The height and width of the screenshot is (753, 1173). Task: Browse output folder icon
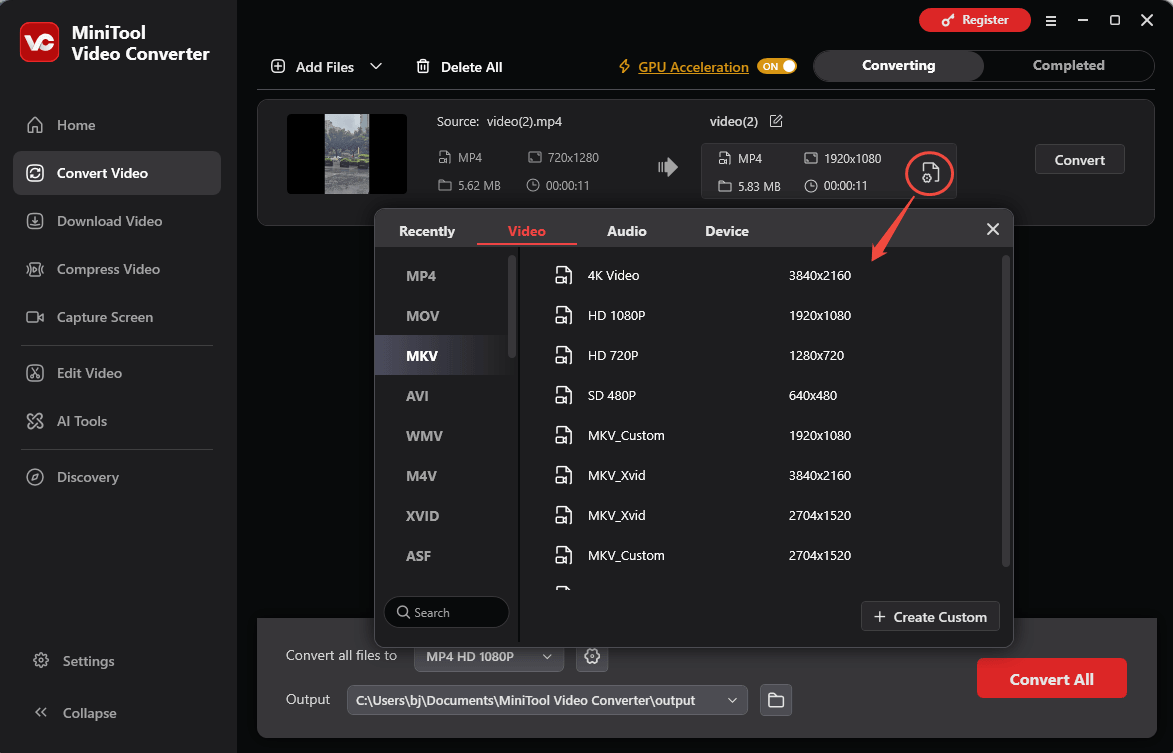(x=776, y=701)
